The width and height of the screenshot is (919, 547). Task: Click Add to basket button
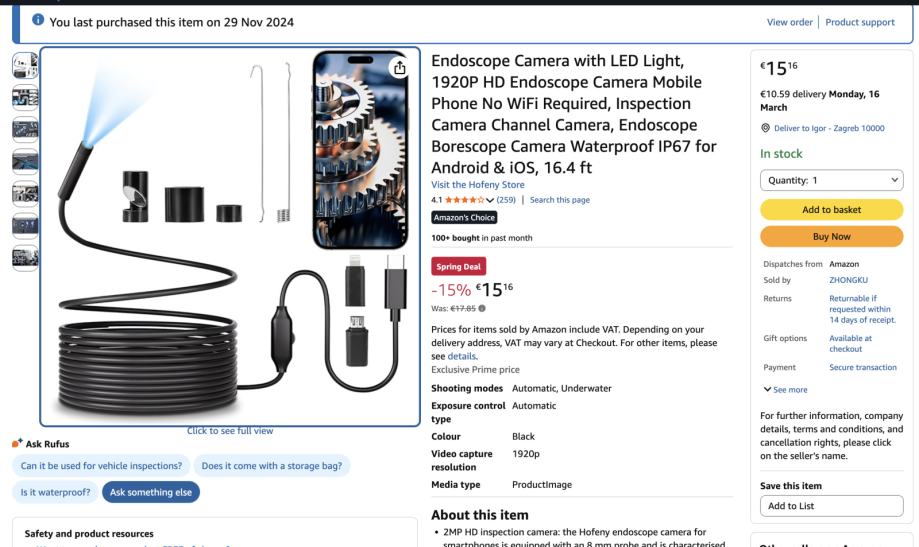831,209
